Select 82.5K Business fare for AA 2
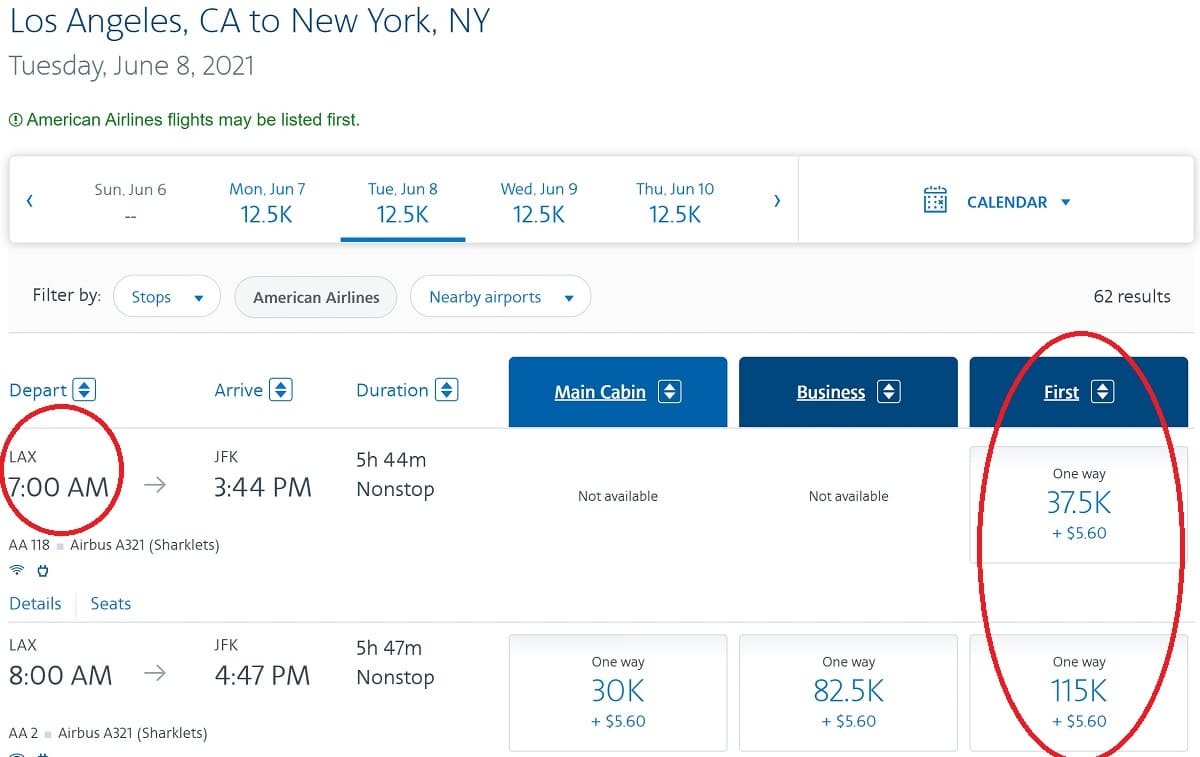Viewport: 1200px width, 757px height. click(x=848, y=692)
